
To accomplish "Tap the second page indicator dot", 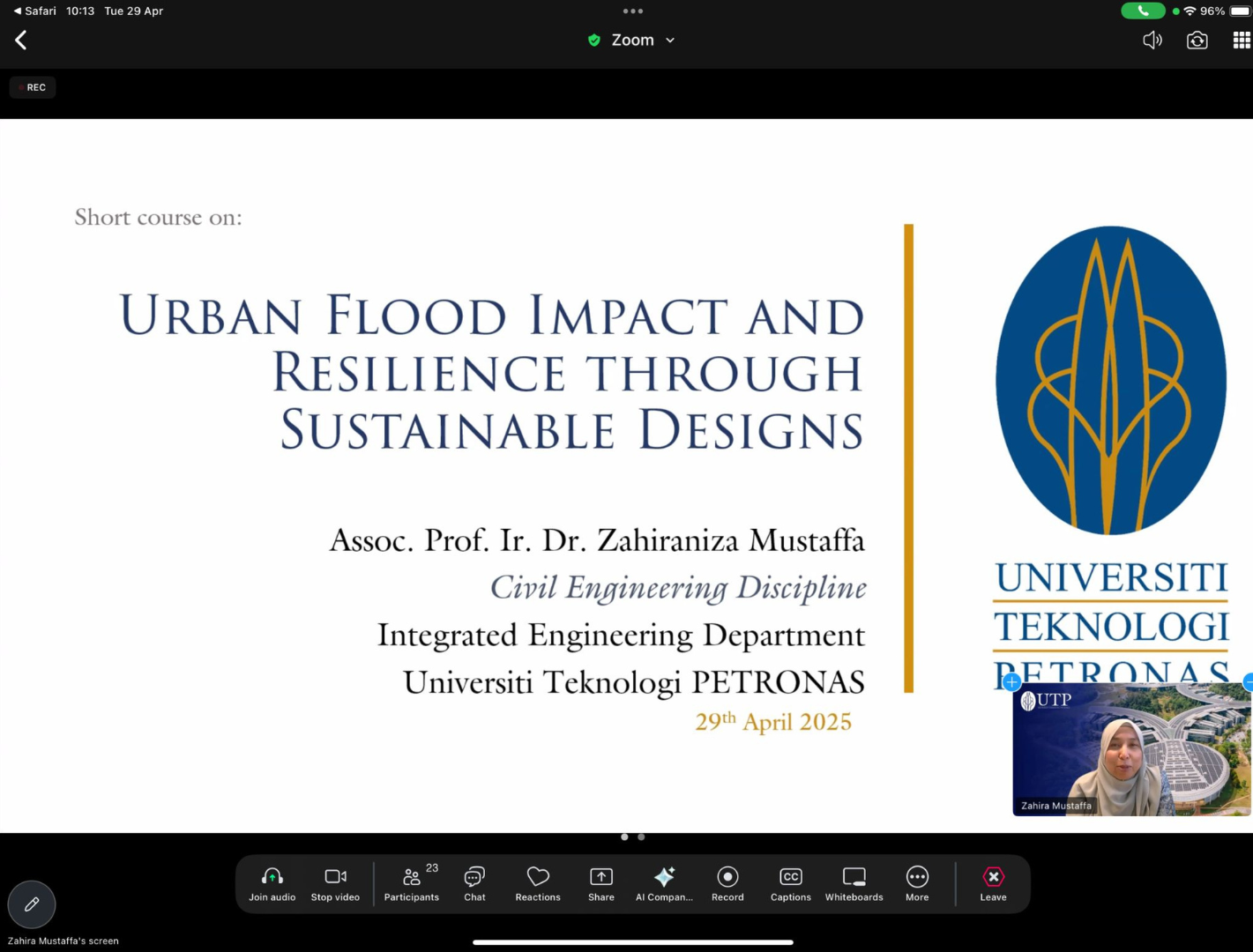I will coord(641,837).
